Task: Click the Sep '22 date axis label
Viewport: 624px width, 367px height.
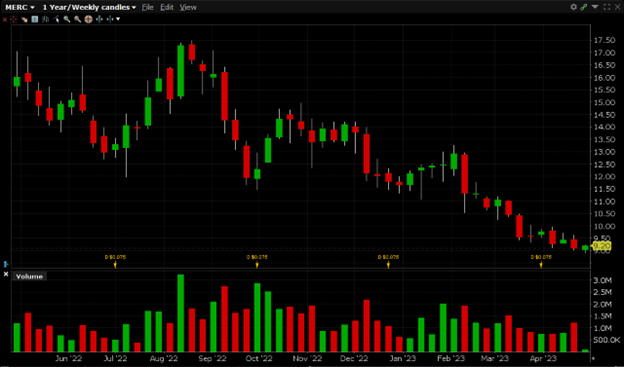Action: tap(212, 358)
